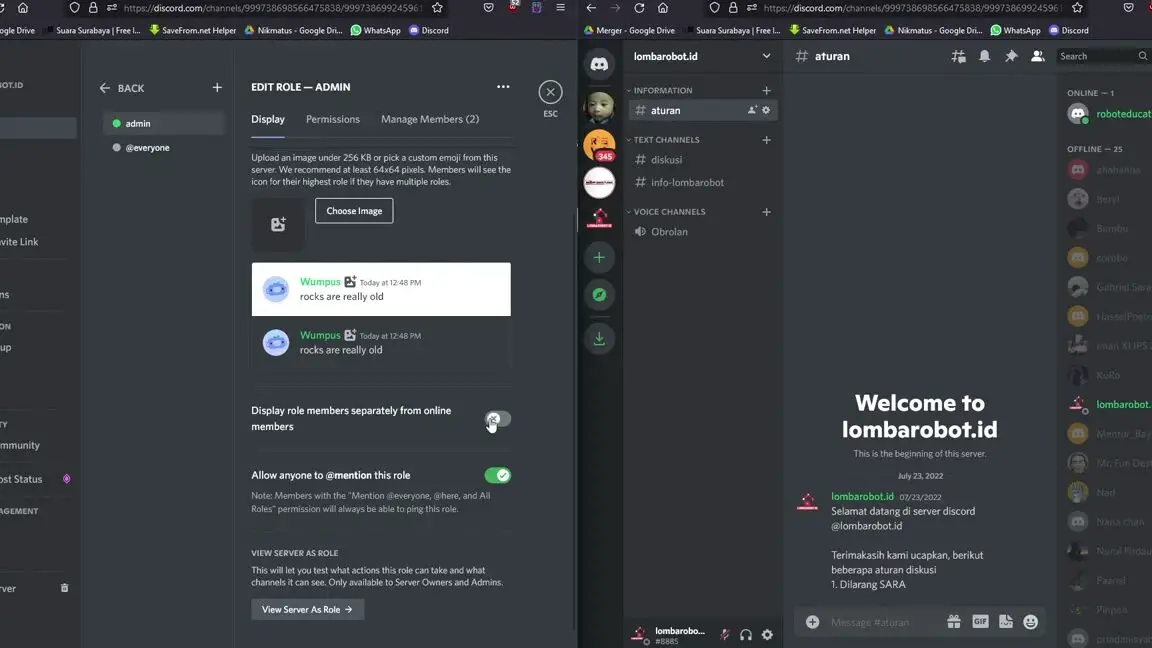Open the GIF picker
Image resolution: width=1152 pixels, height=648 pixels.
980,622
